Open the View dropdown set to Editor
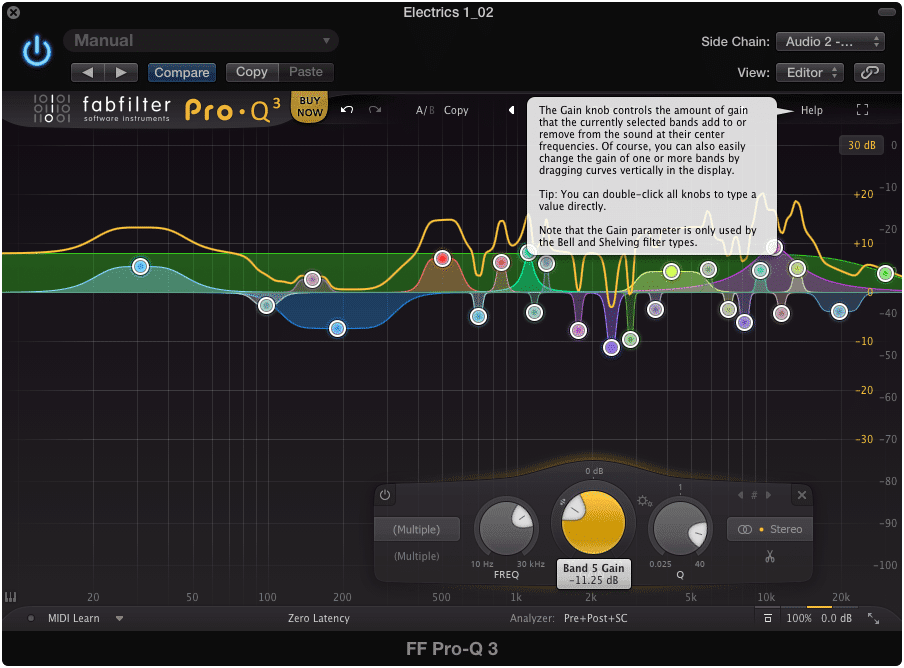The image size is (904, 668). (810, 73)
